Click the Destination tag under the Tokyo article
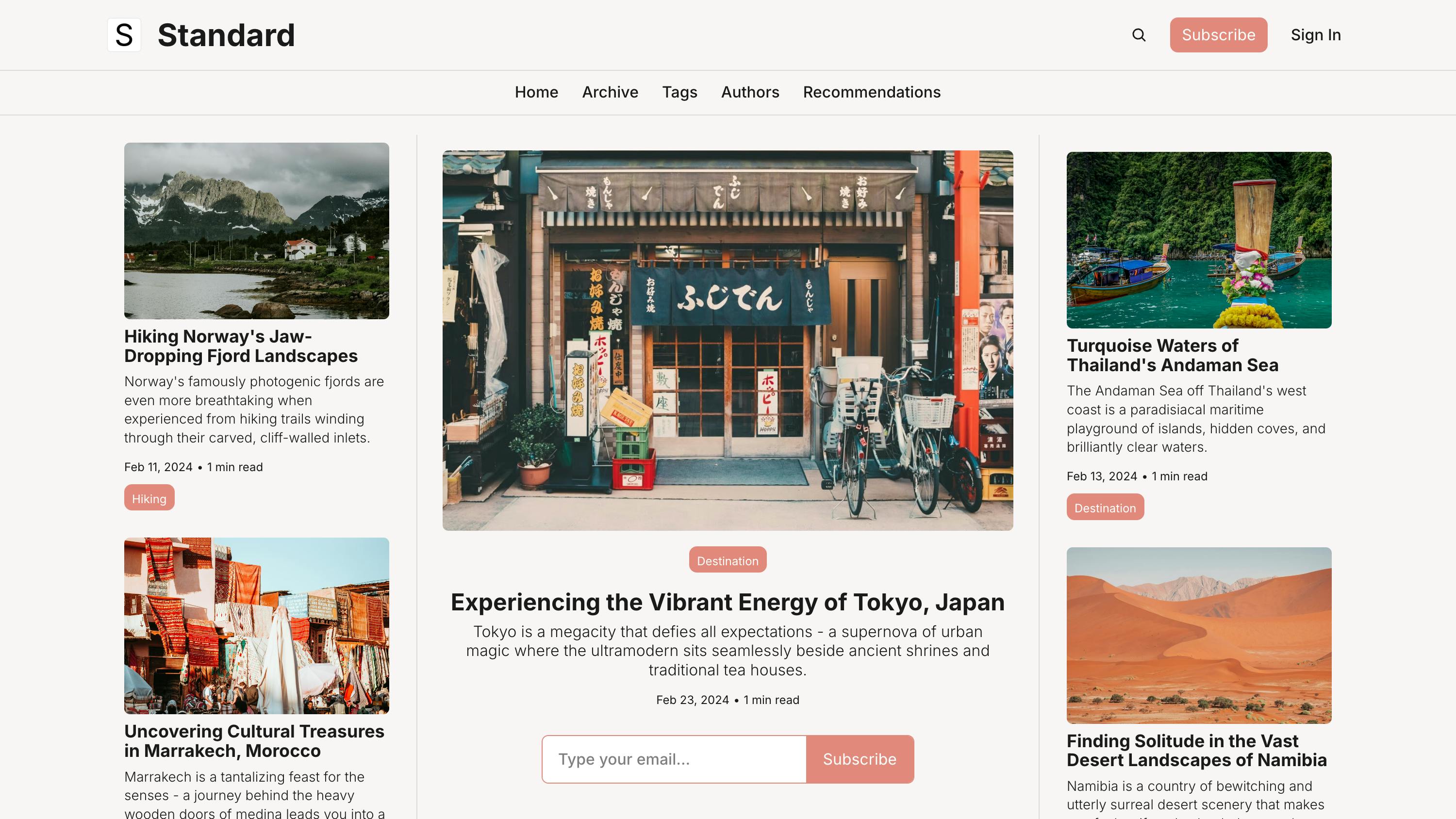The width and height of the screenshot is (1456, 819). coord(728,560)
